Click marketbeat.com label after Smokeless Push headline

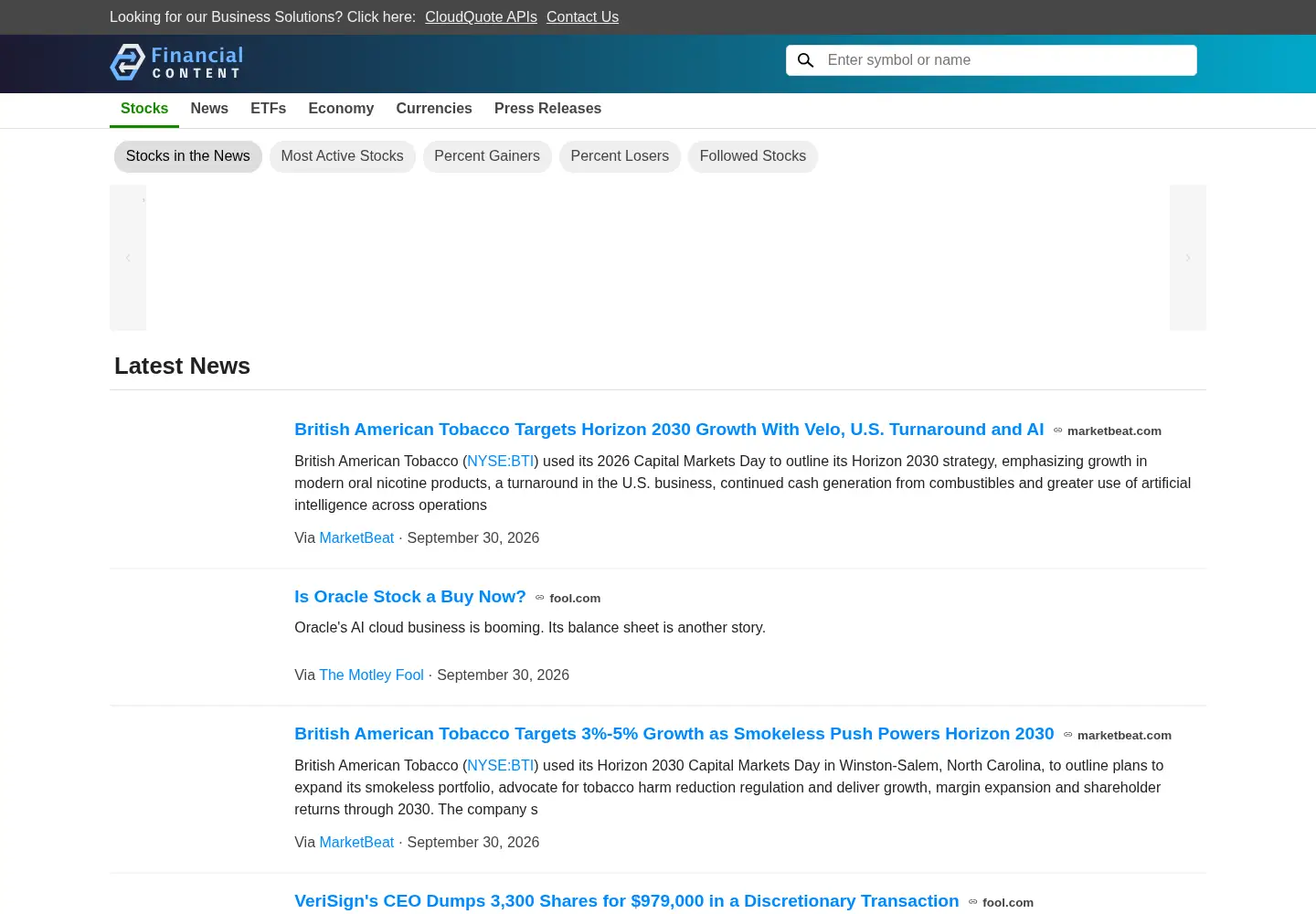(1124, 736)
